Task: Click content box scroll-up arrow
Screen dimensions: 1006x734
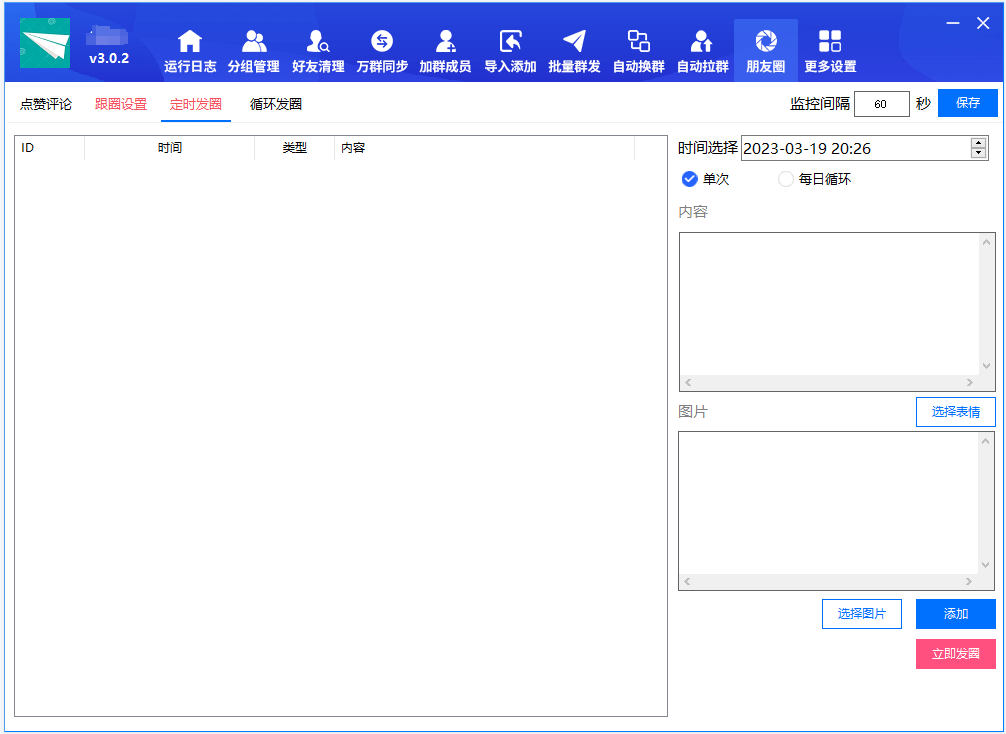Action: (986, 242)
